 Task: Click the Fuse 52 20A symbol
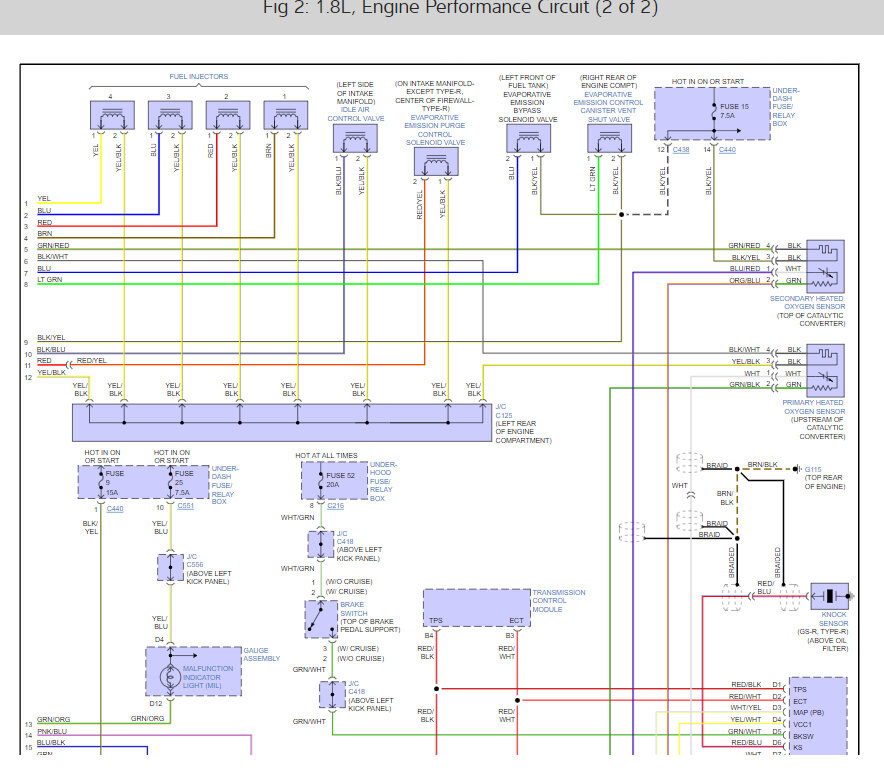321,480
